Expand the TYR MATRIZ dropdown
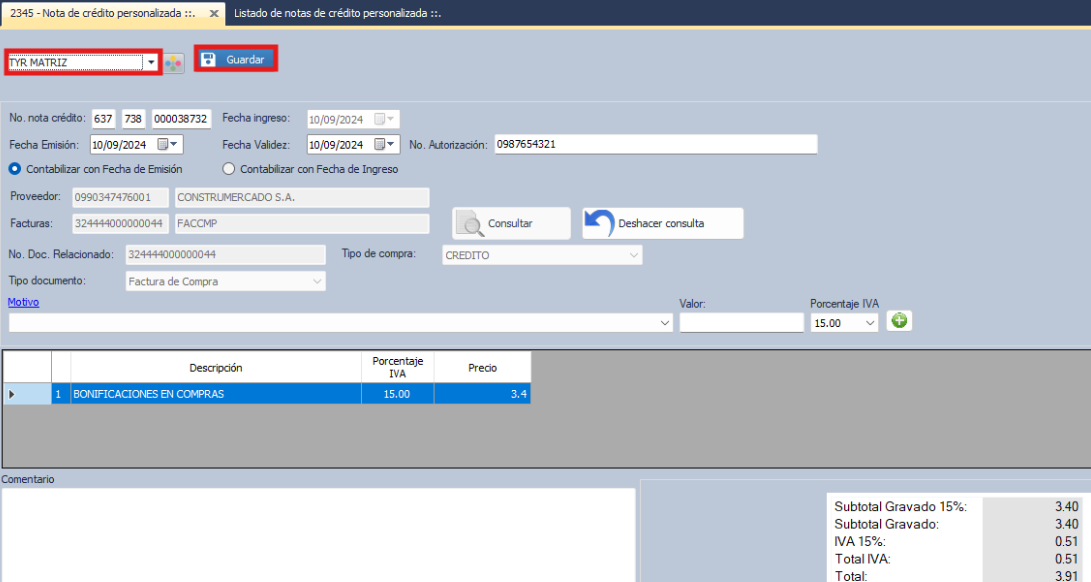The width and height of the screenshot is (1091, 582). 151,62
